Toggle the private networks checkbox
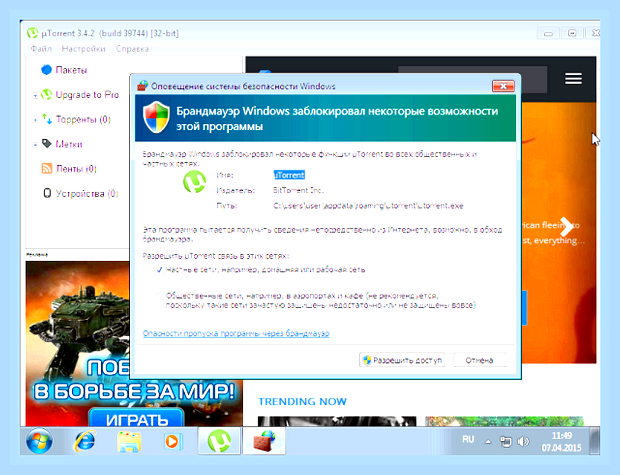Viewport: 620px width, 475px height. click(x=159, y=270)
